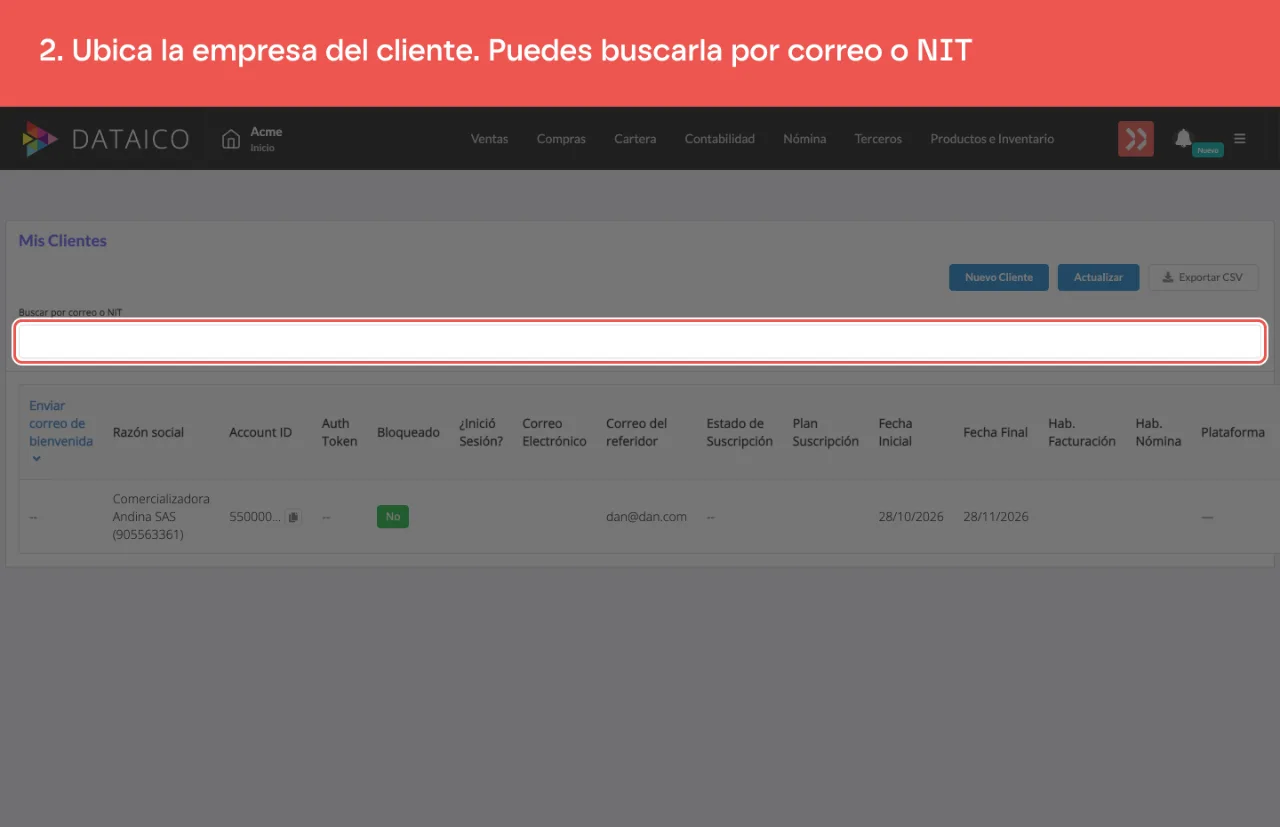Screen dimensions: 1280x827
Task: Click the Estado de Suscripción column header
Action: 739,432
